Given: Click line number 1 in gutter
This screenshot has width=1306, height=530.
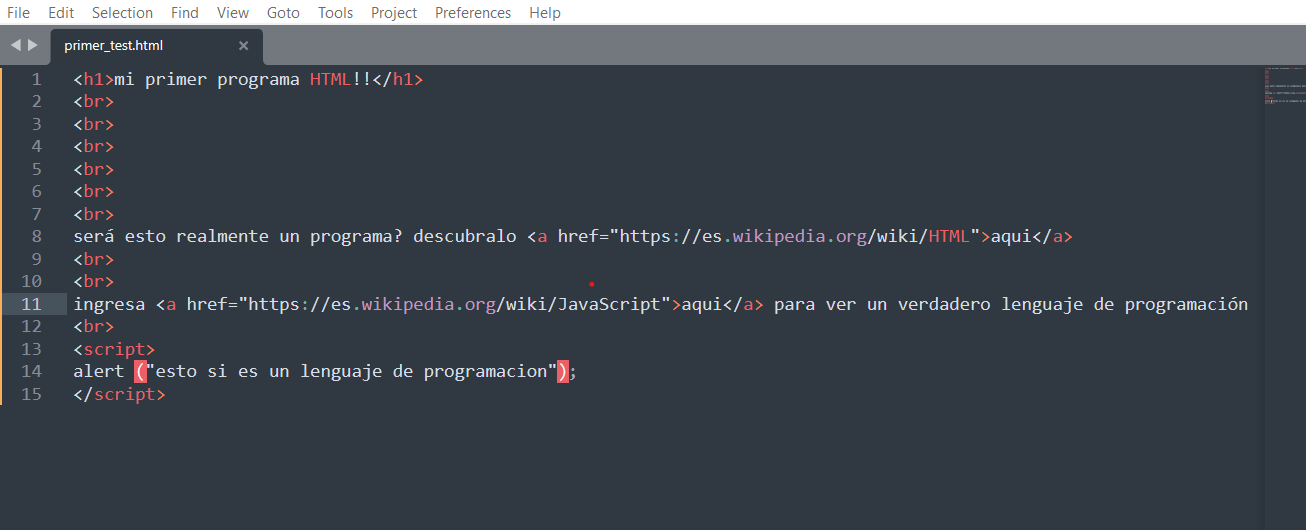Looking at the screenshot, I should [x=36, y=79].
